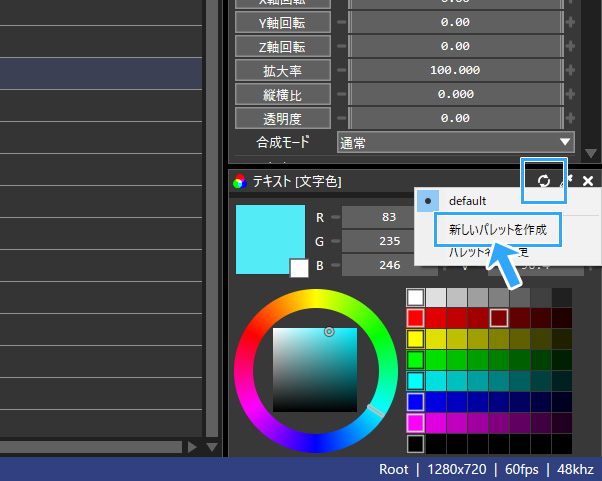Decrease 拡大率 with its minus button
This screenshot has height=481, width=602.
point(341,70)
